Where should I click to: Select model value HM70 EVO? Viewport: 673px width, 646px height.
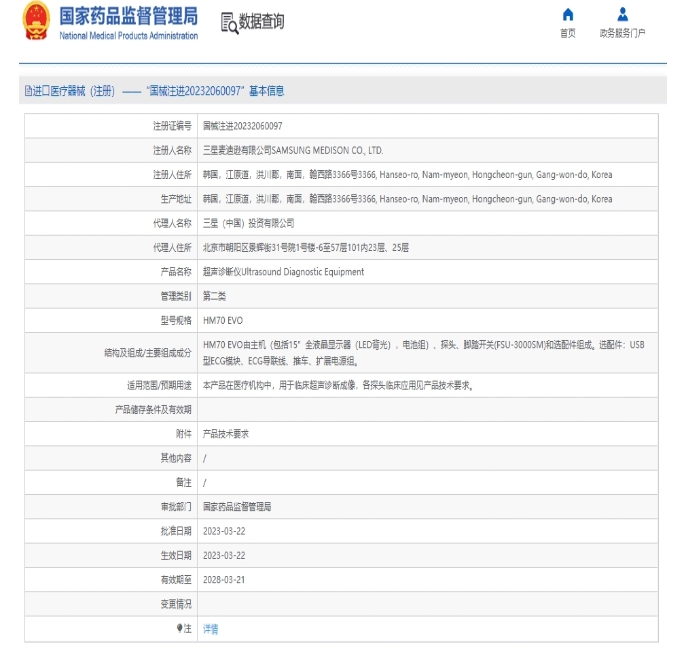click(223, 321)
